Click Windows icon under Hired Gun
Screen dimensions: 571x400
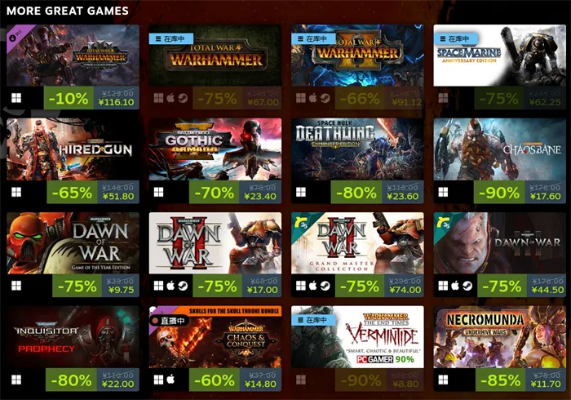click(x=16, y=192)
